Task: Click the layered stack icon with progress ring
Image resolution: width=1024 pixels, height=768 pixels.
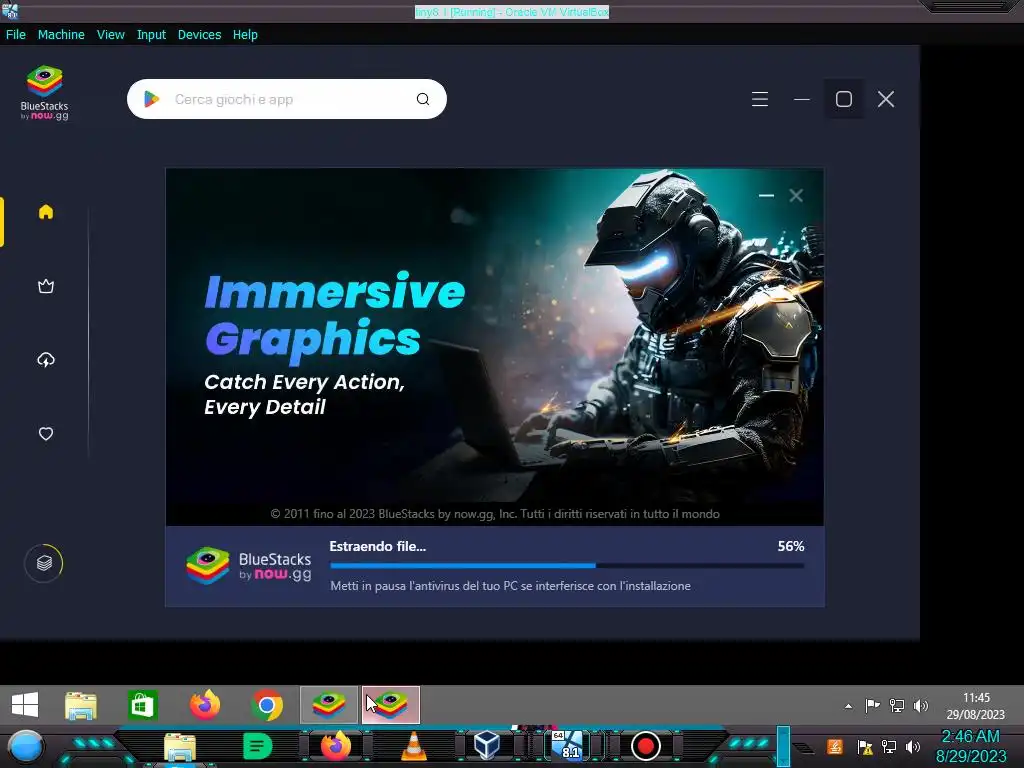Action: click(x=44, y=563)
